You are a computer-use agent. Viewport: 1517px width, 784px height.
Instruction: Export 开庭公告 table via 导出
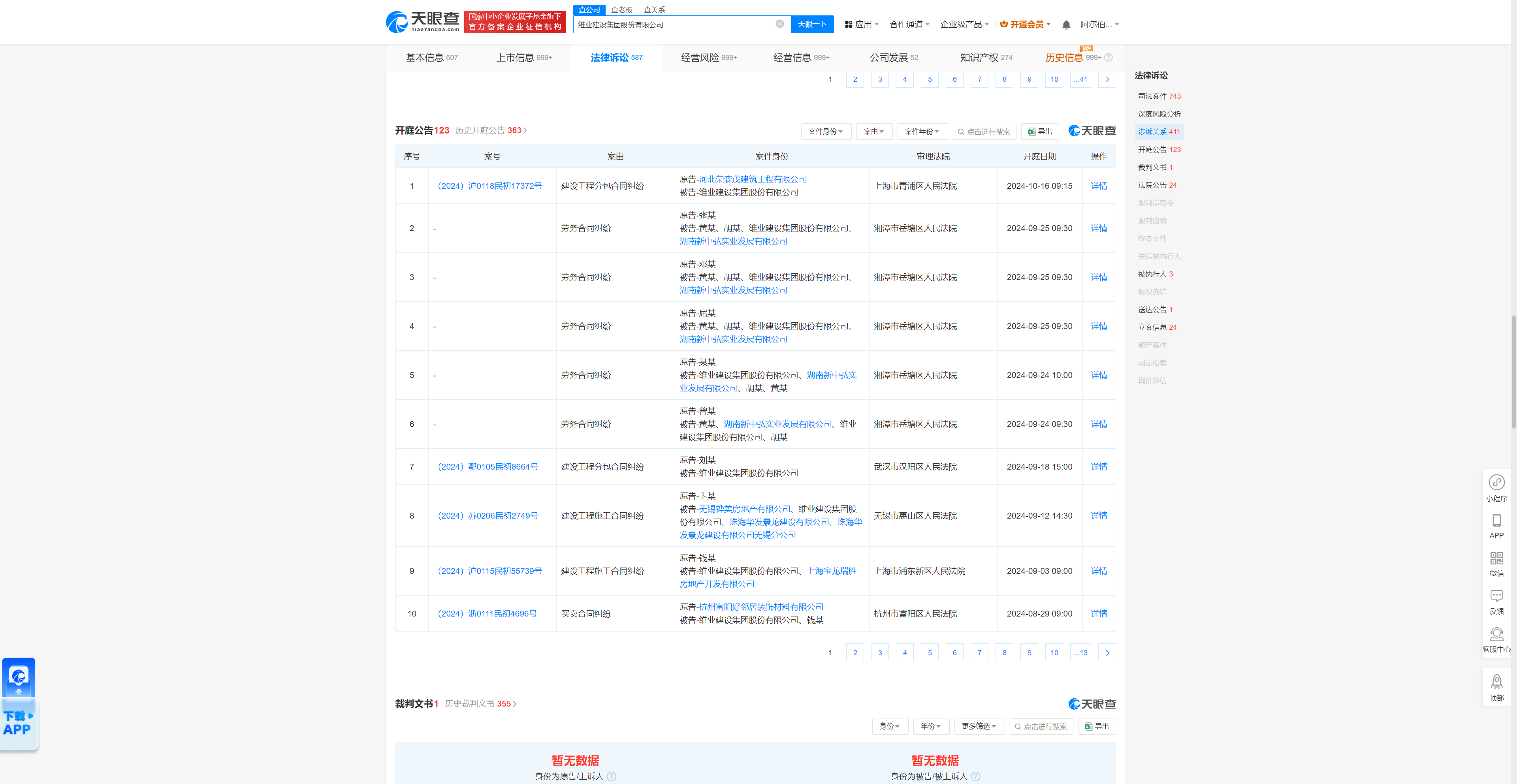[x=1040, y=131]
